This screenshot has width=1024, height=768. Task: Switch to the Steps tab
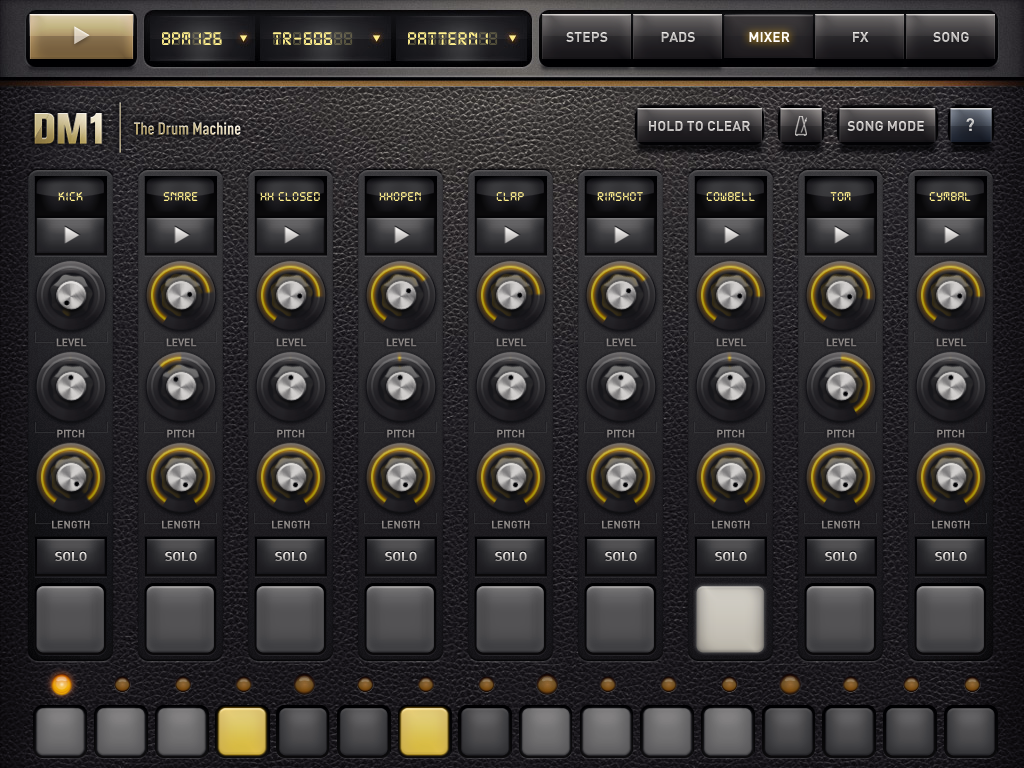[587, 38]
